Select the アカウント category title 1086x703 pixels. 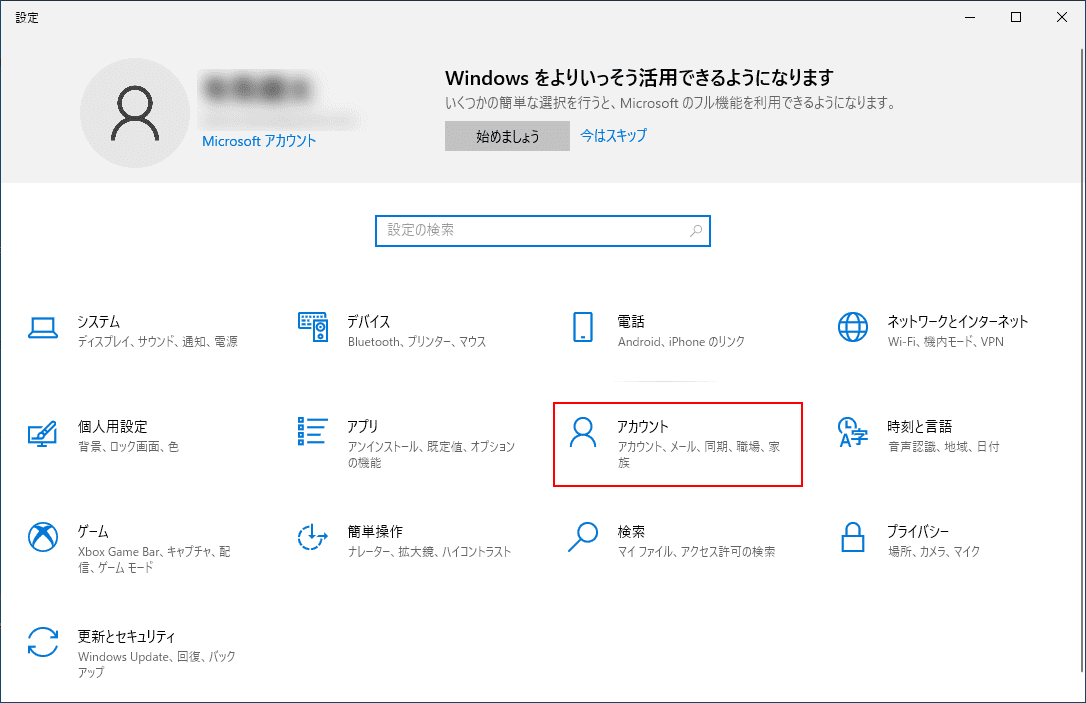point(643,427)
